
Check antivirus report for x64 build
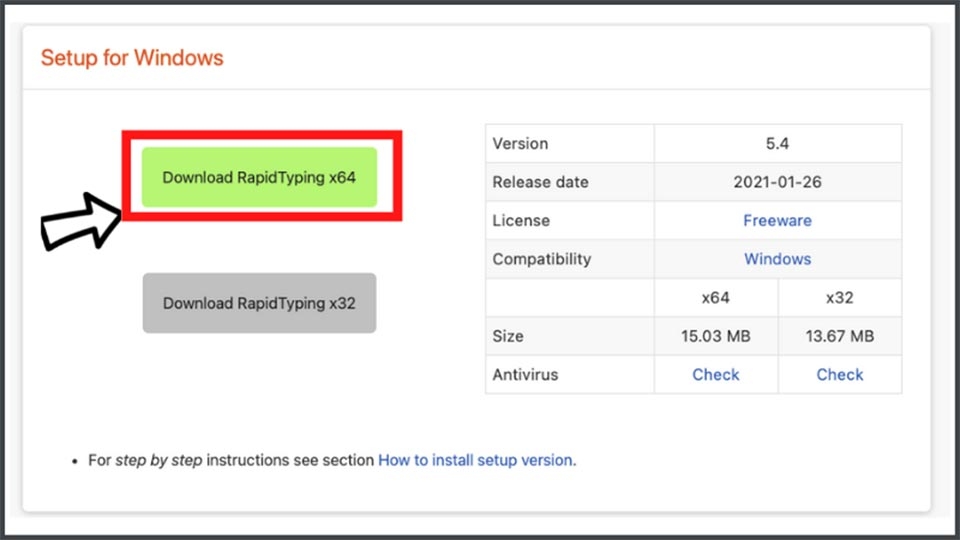click(716, 374)
